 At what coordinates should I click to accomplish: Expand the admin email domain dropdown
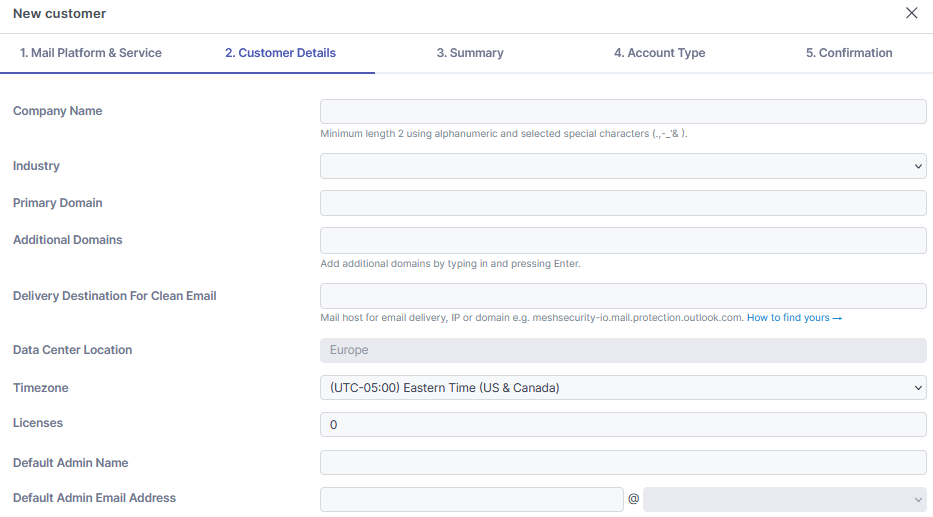pos(785,499)
